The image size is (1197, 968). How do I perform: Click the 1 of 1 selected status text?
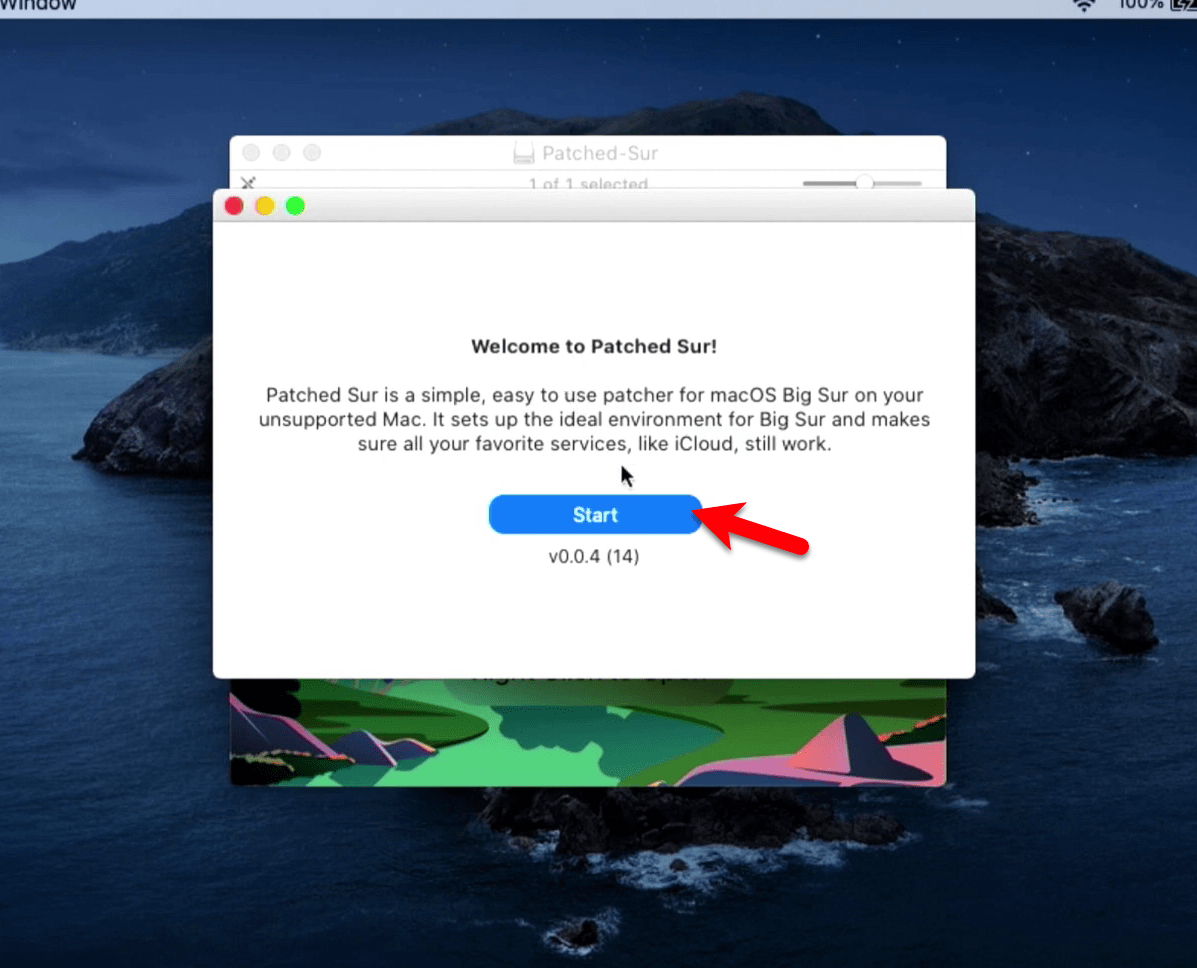click(589, 184)
